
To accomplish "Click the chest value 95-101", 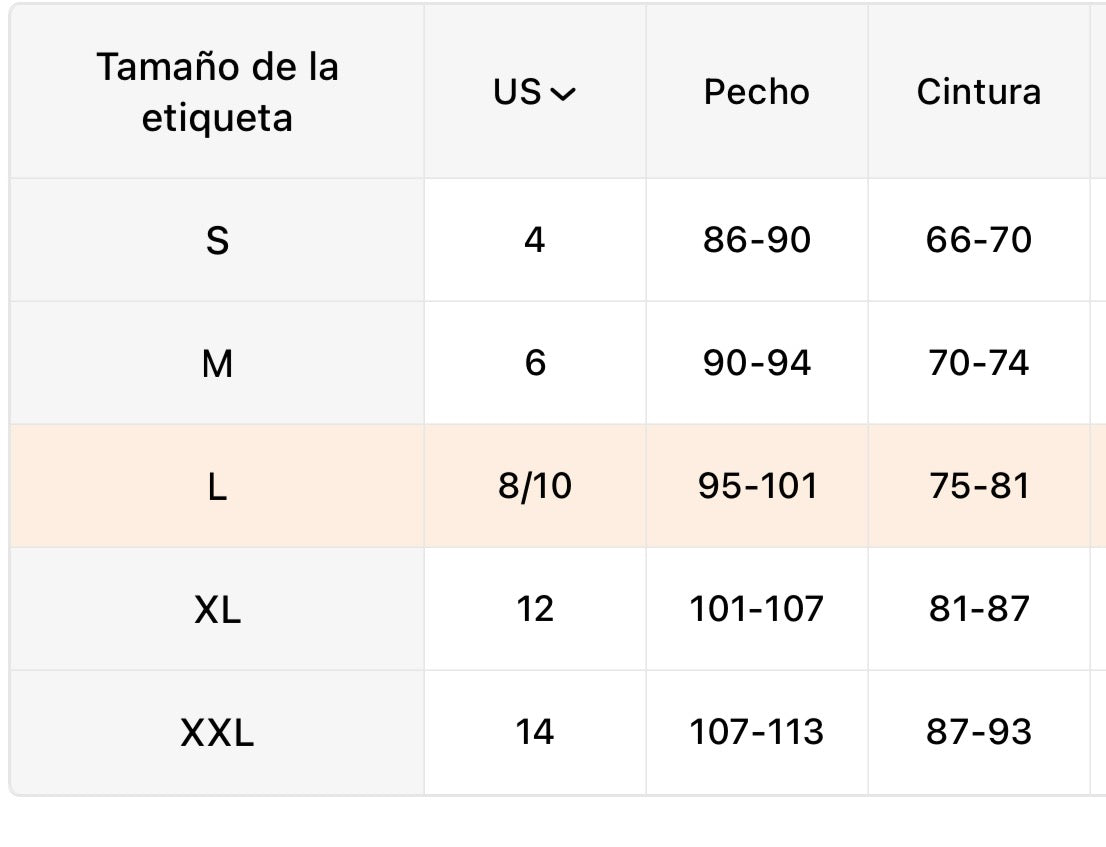I will coord(757,486).
